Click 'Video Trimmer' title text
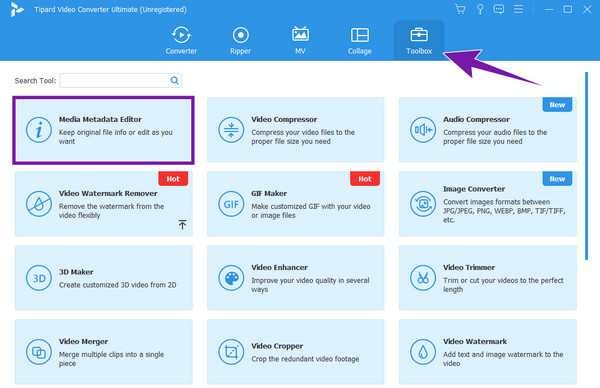This screenshot has height=388, width=600. click(469, 267)
